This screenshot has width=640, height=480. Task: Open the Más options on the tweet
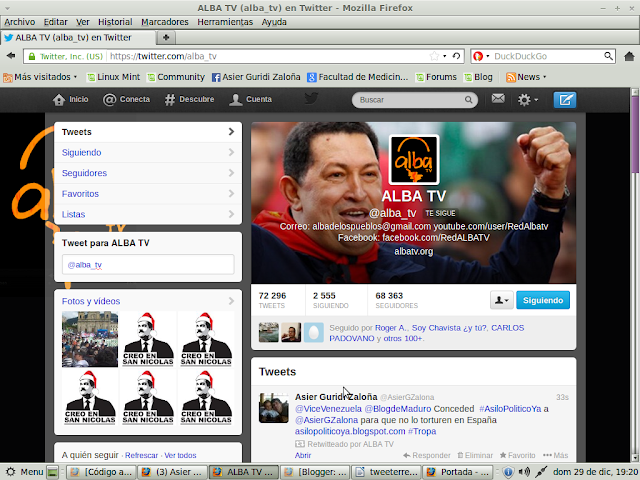click(x=556, y=455)
